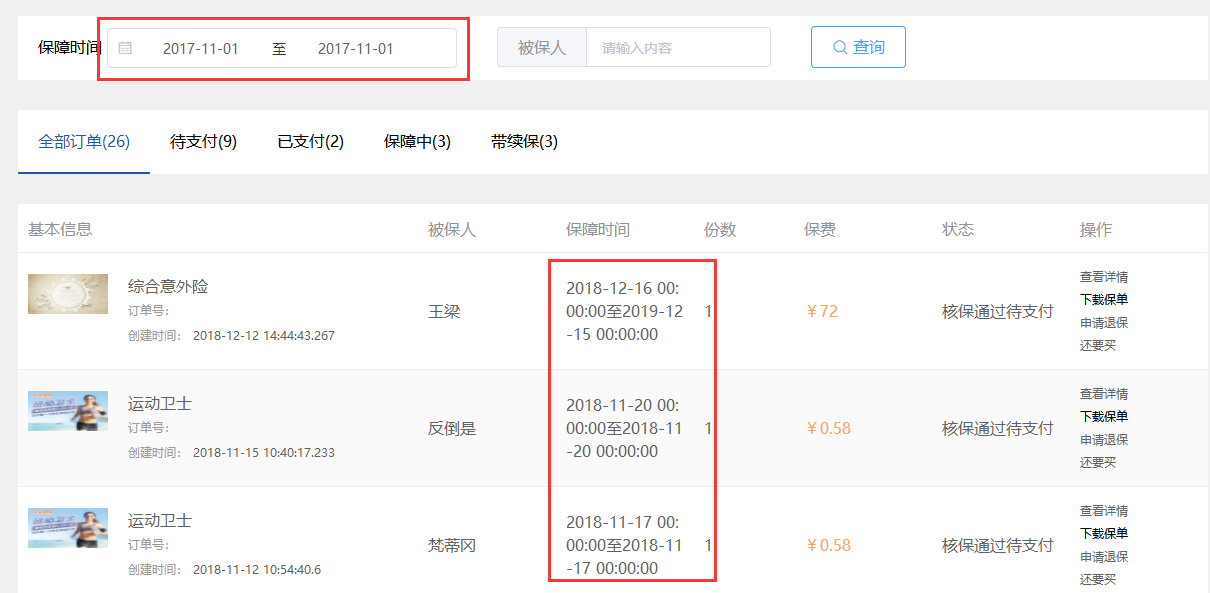Click the end date field after 至
This screenshot has height=593, width=1210.
pos(356,48)
